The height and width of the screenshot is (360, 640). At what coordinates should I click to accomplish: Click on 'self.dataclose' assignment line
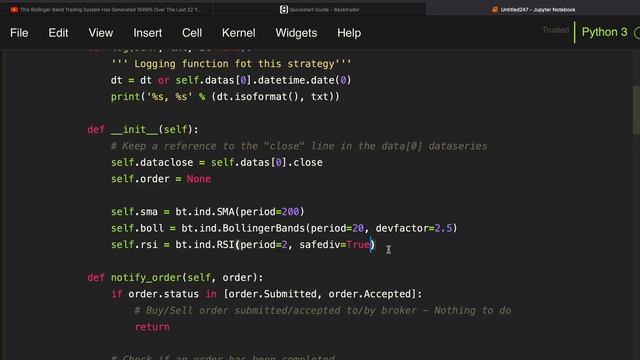pos(216,162)
